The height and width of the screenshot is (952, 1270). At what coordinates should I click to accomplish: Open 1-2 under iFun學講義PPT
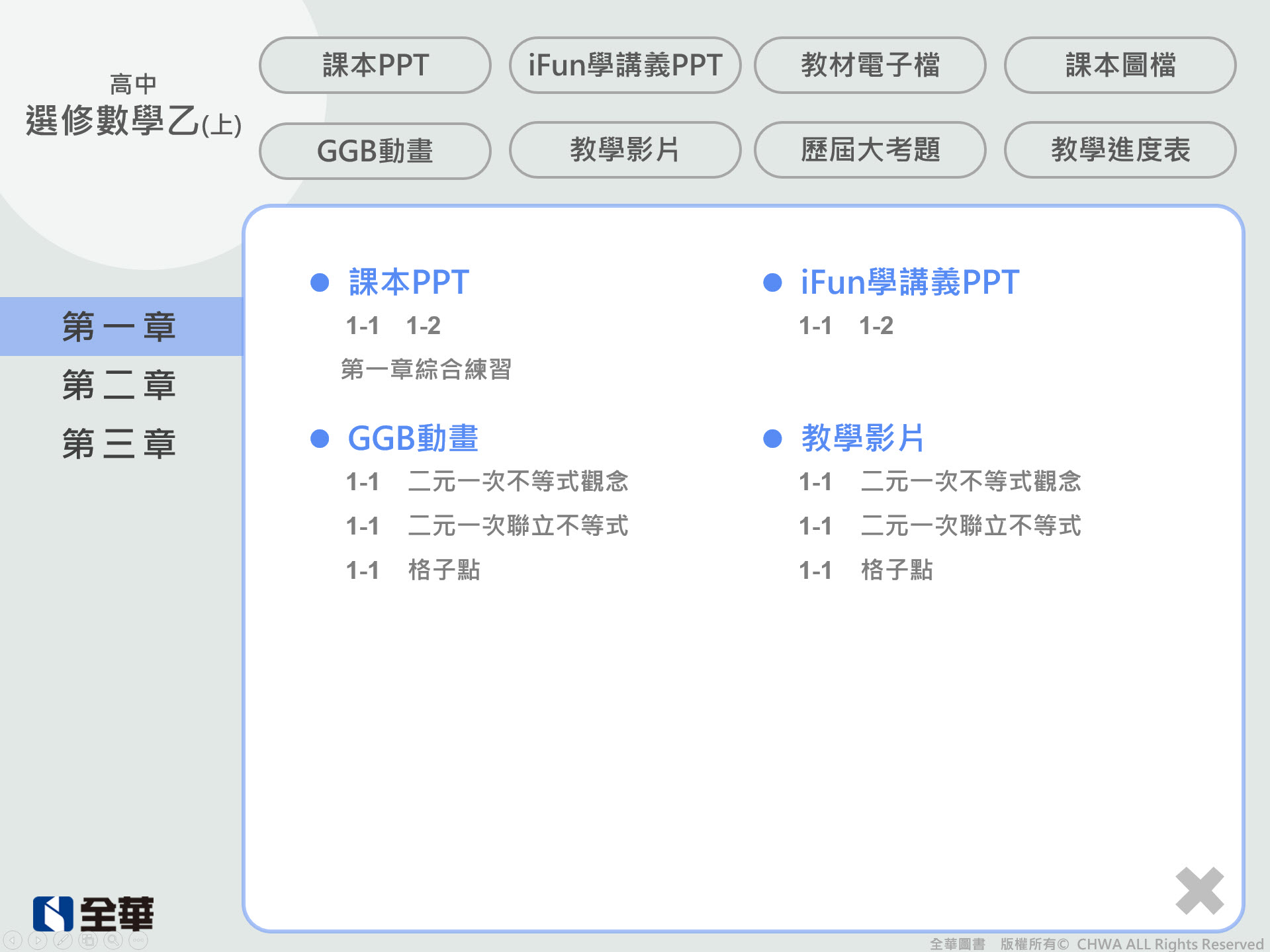click(876, 325)
